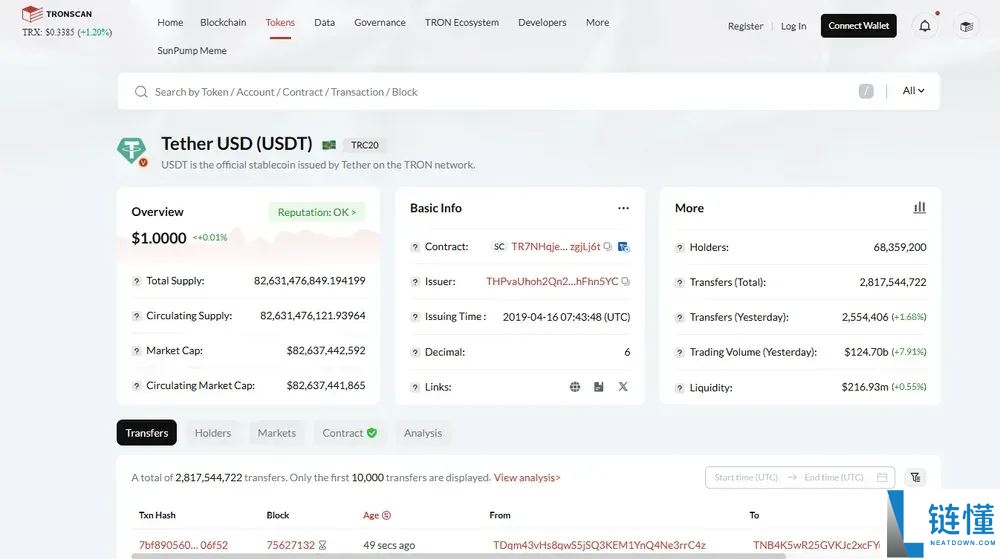1000x559 pixels.
Task: Open the SunPump Meme link
Action: (192, 50)
